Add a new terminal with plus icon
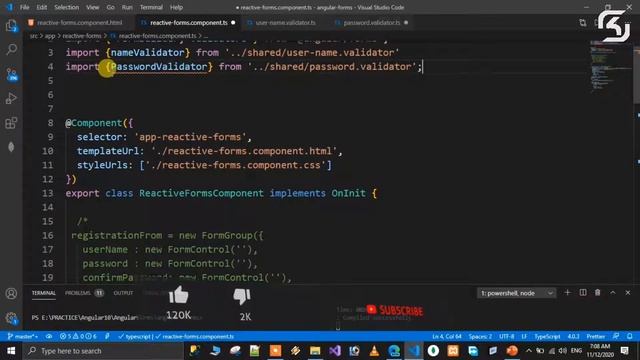 [567, 293]
